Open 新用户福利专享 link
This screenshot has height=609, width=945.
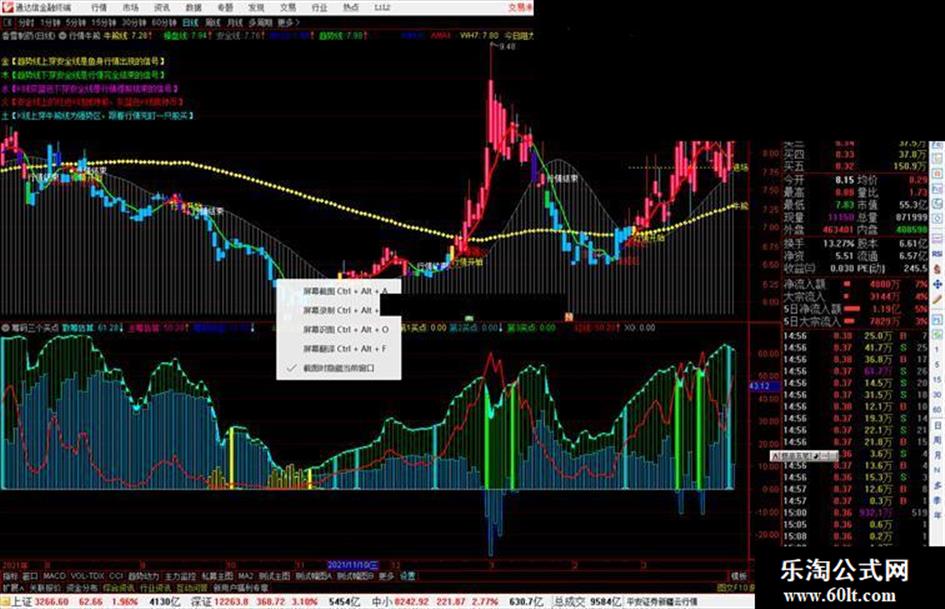tap(241, 588)
